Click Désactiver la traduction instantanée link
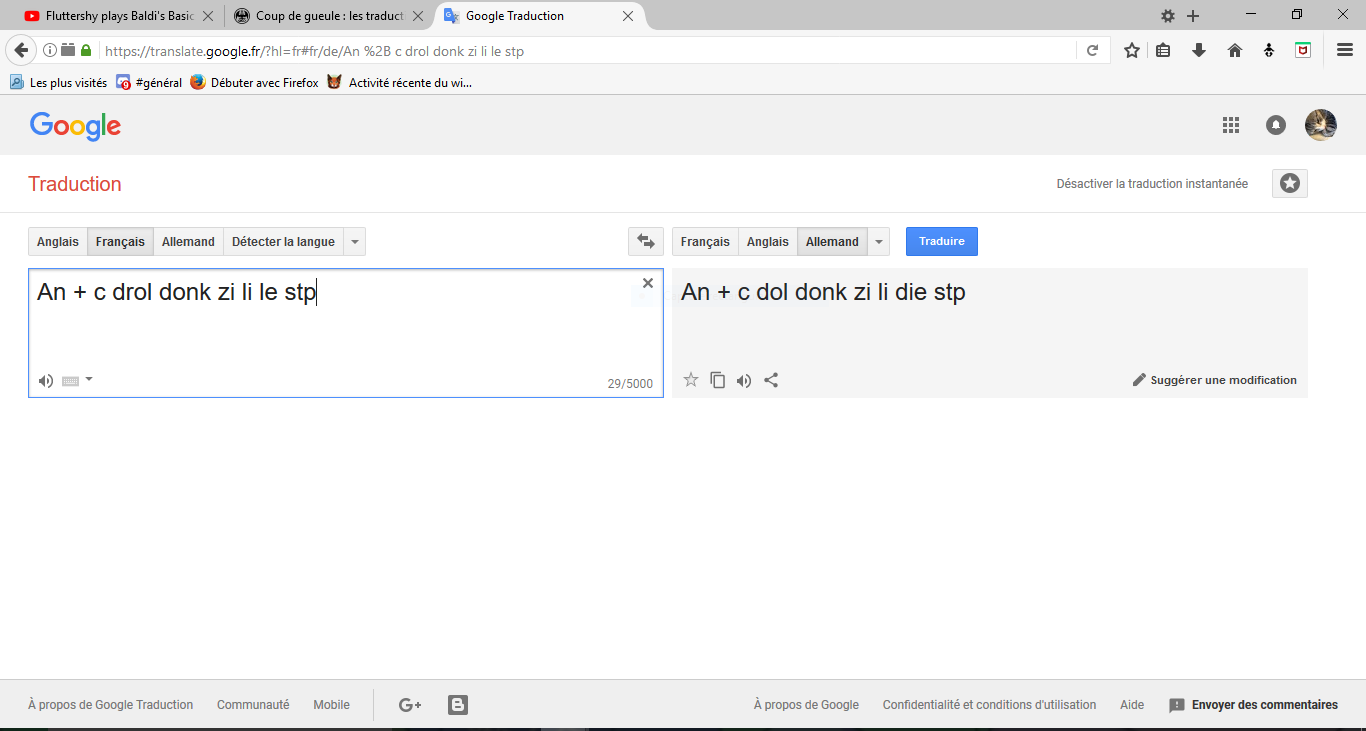 1152,184
